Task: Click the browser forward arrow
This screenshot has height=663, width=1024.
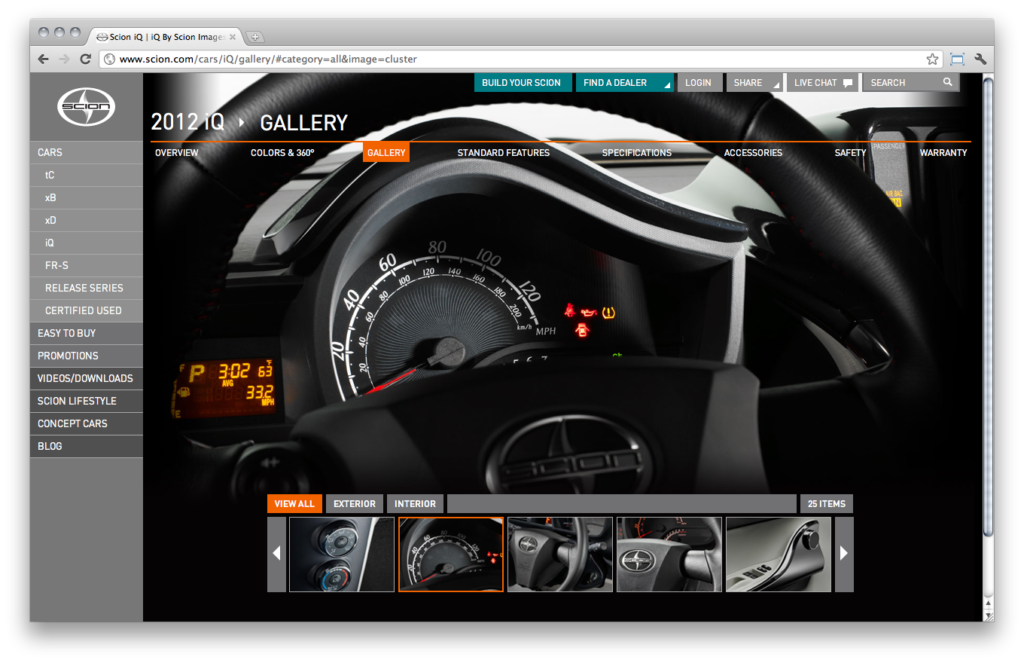Action: (64, 59)
